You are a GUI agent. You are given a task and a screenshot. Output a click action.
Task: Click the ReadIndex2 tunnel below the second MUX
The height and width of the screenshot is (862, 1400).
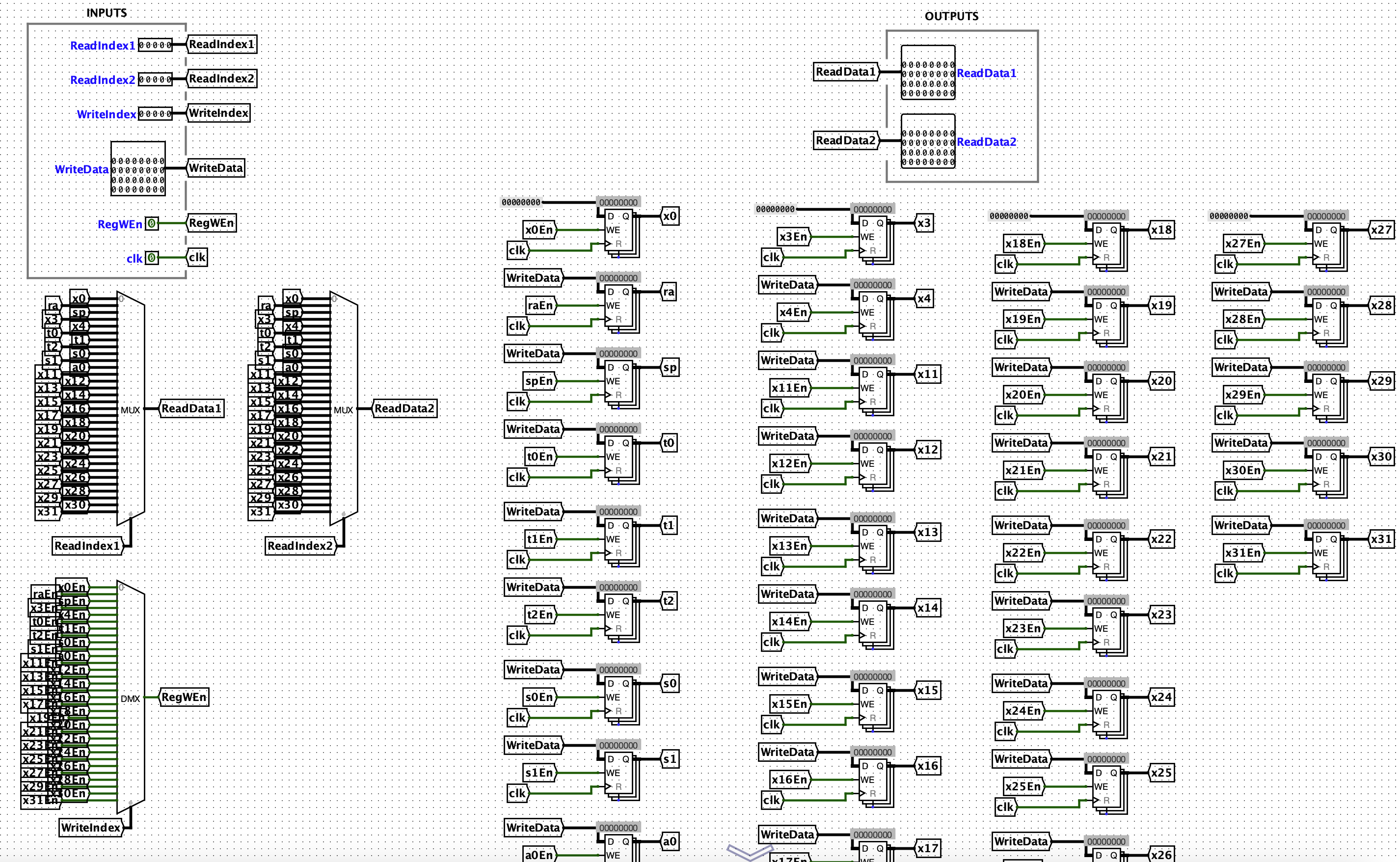click(x=302, y=545)
